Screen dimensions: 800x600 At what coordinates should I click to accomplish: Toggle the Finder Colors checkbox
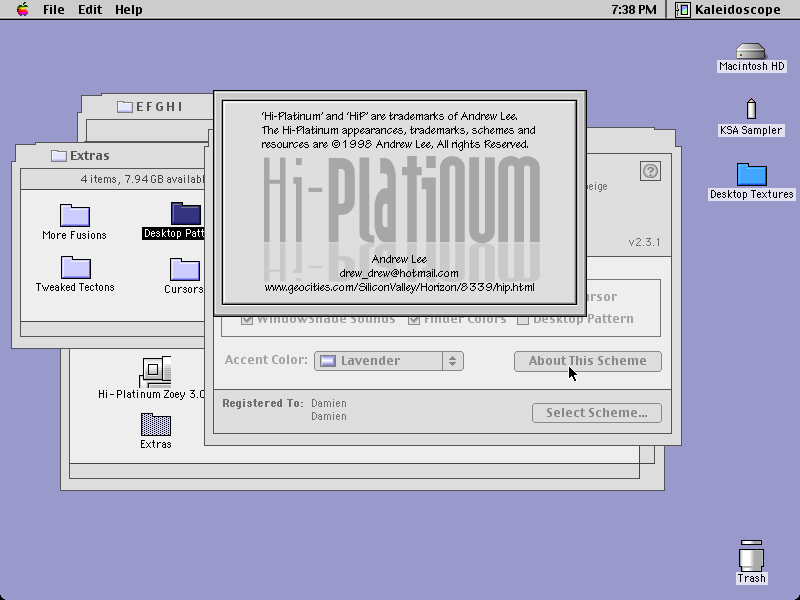click(x=414, y=320)
